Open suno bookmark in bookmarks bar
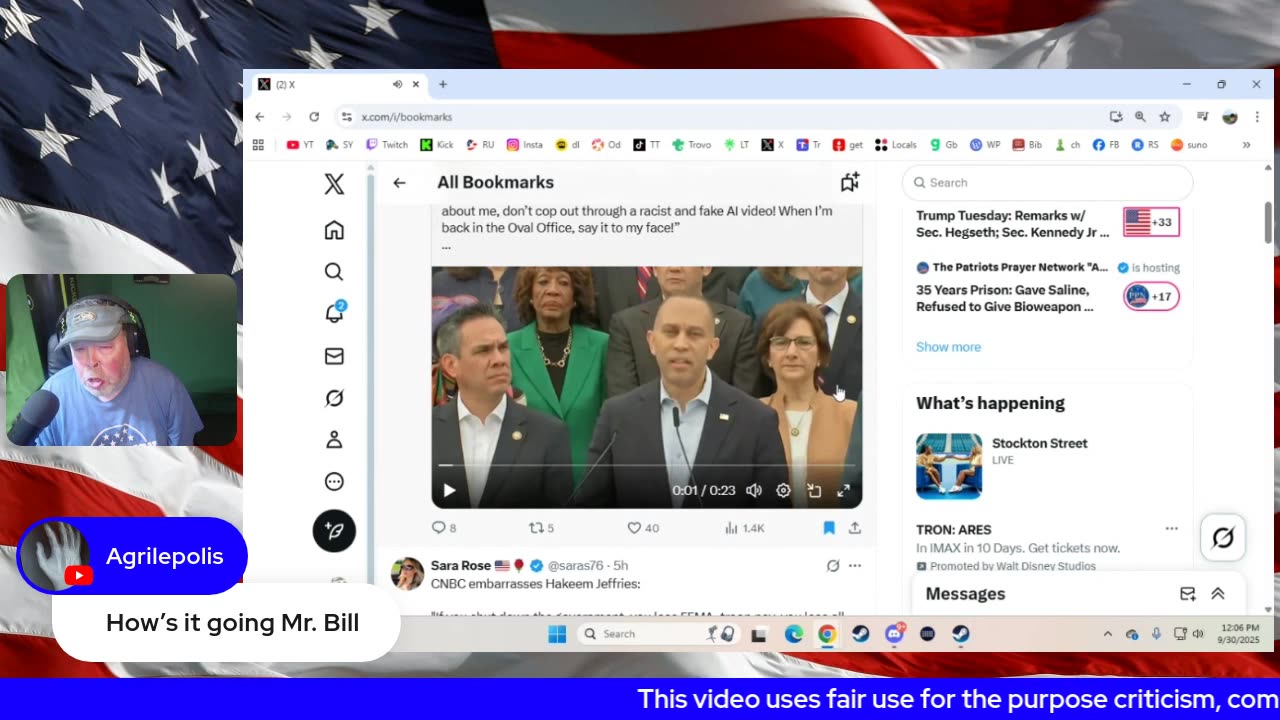The width and height of the screenshot is (1280, 720). 1189,145
